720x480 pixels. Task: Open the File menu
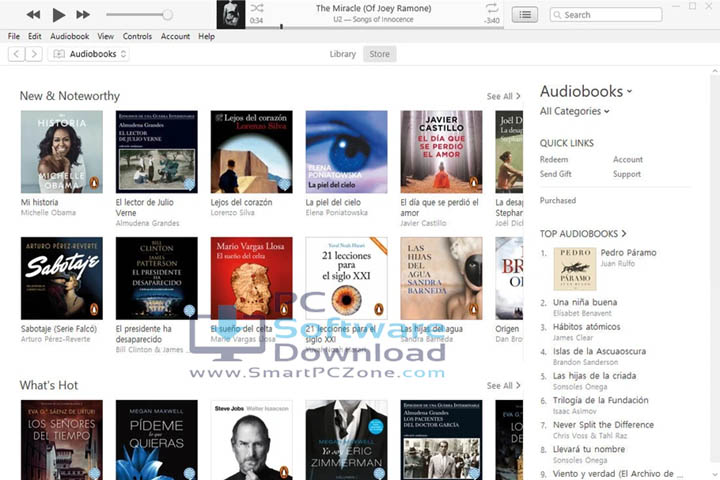click(x=14, y=36)
